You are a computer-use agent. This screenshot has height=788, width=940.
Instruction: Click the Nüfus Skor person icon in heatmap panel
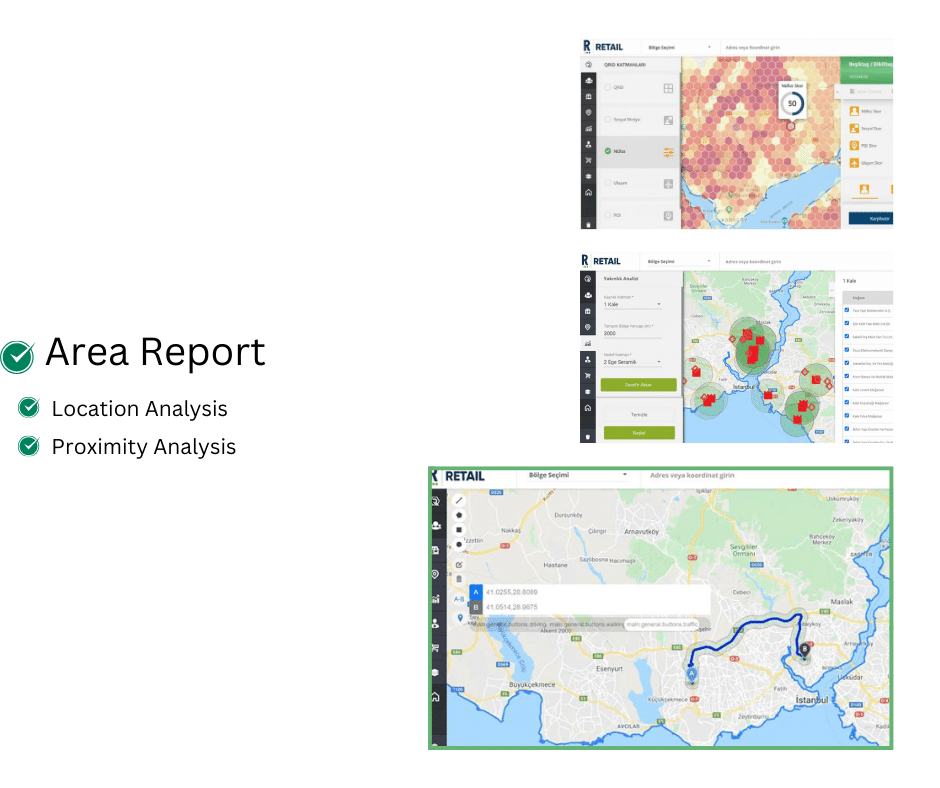(854, 111)
